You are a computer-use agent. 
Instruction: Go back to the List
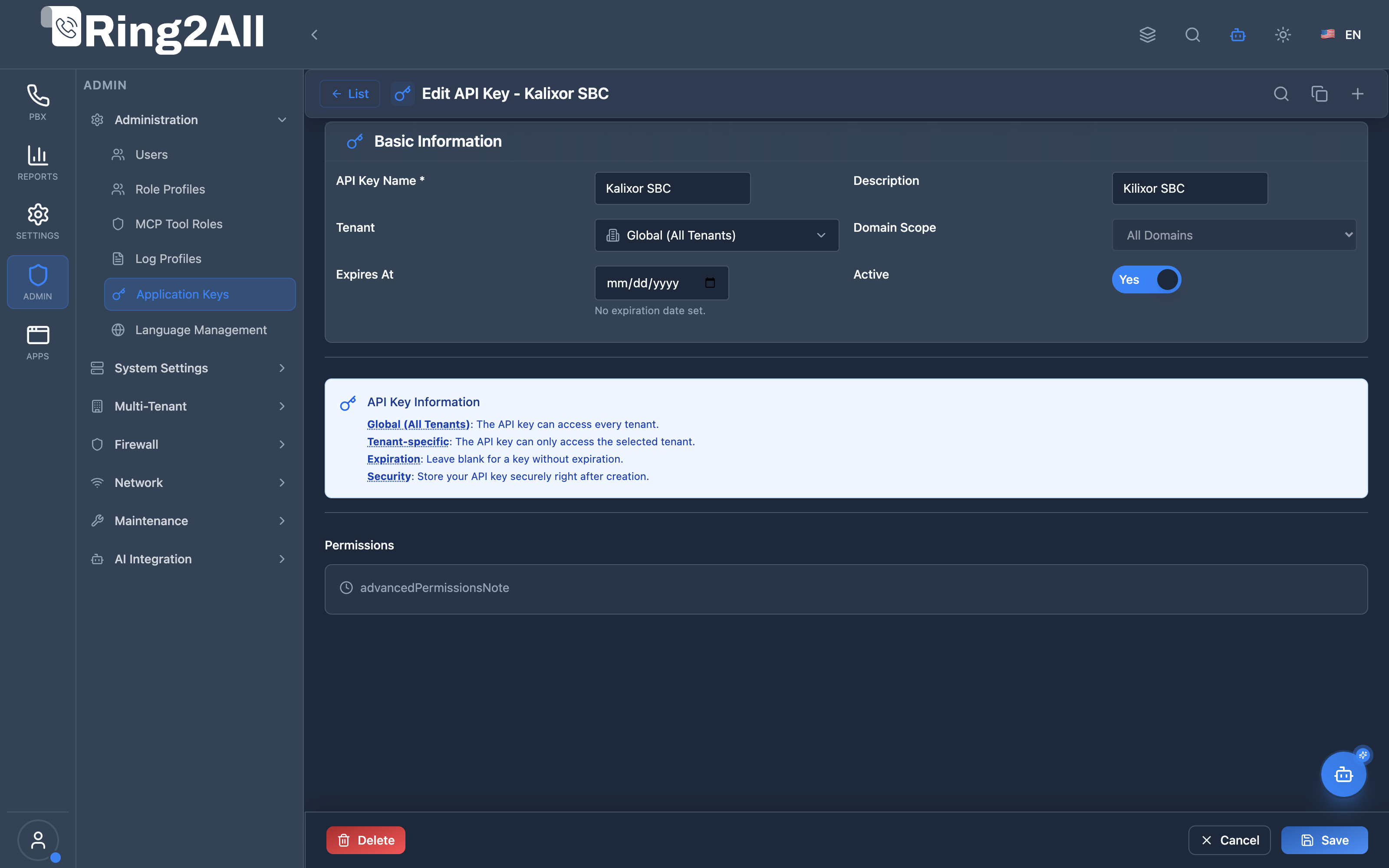(349, 94)
